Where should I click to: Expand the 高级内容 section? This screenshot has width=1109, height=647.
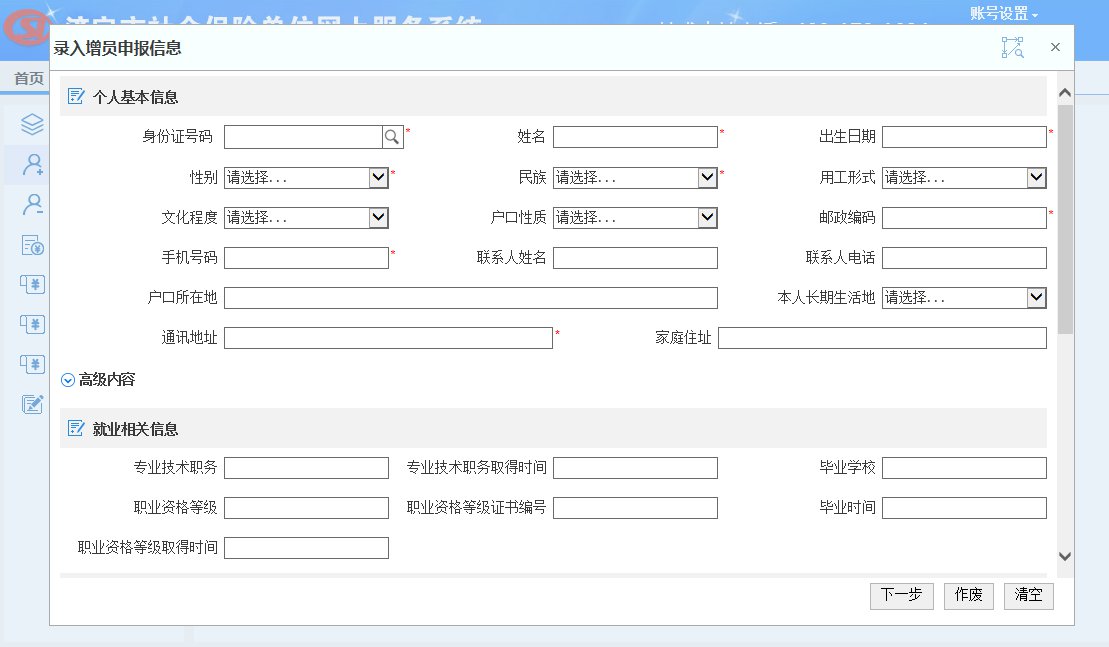[x=98, y=380]
